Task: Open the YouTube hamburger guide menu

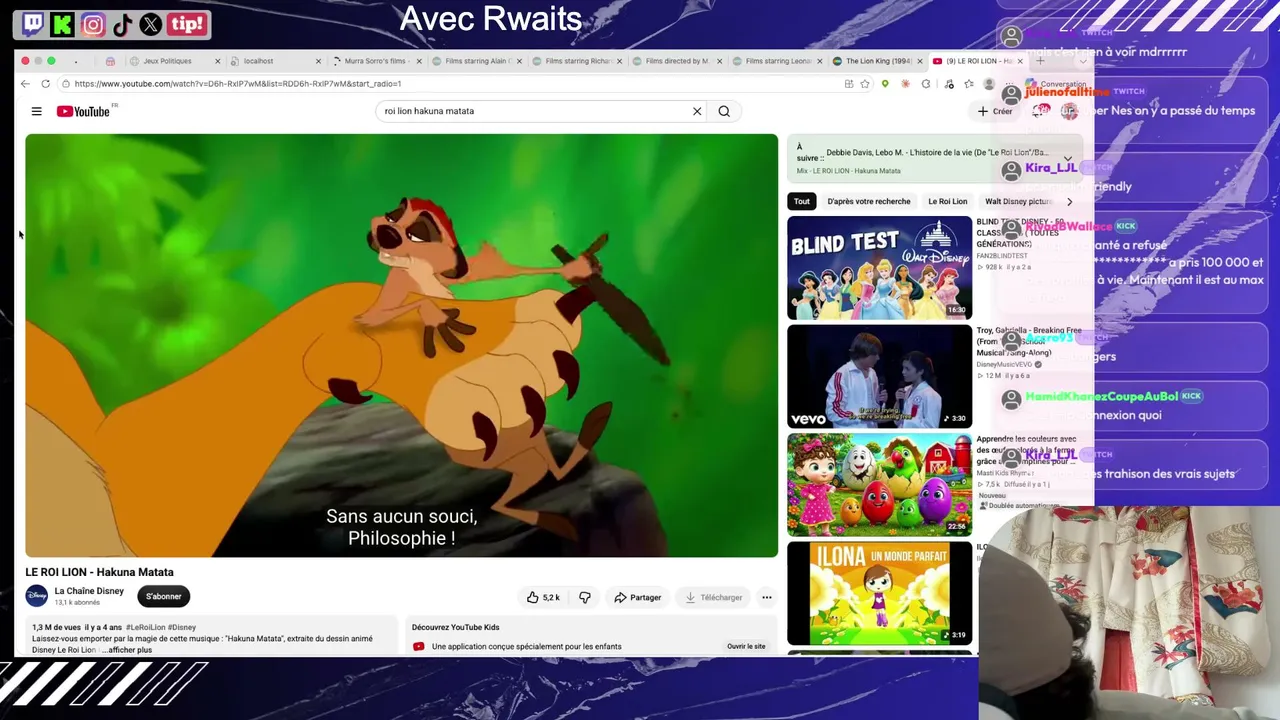Action: [x=36, y=111]
